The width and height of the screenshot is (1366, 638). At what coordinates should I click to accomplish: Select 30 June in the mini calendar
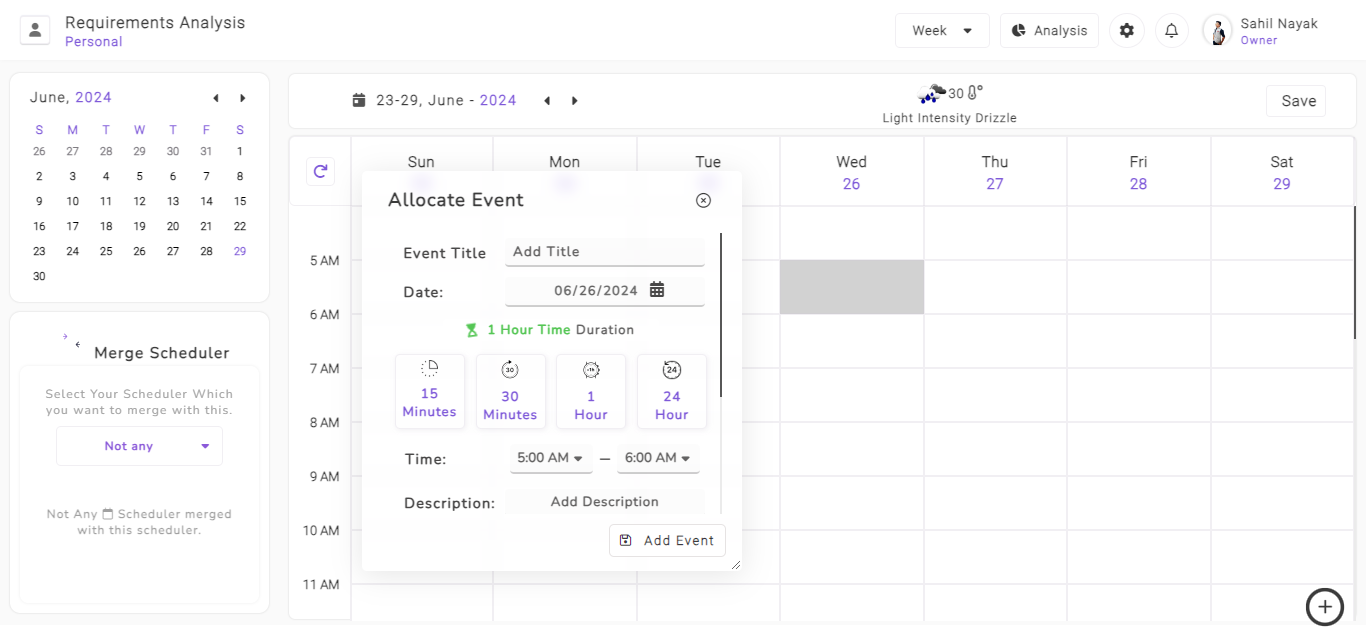(x=39, y=276)
